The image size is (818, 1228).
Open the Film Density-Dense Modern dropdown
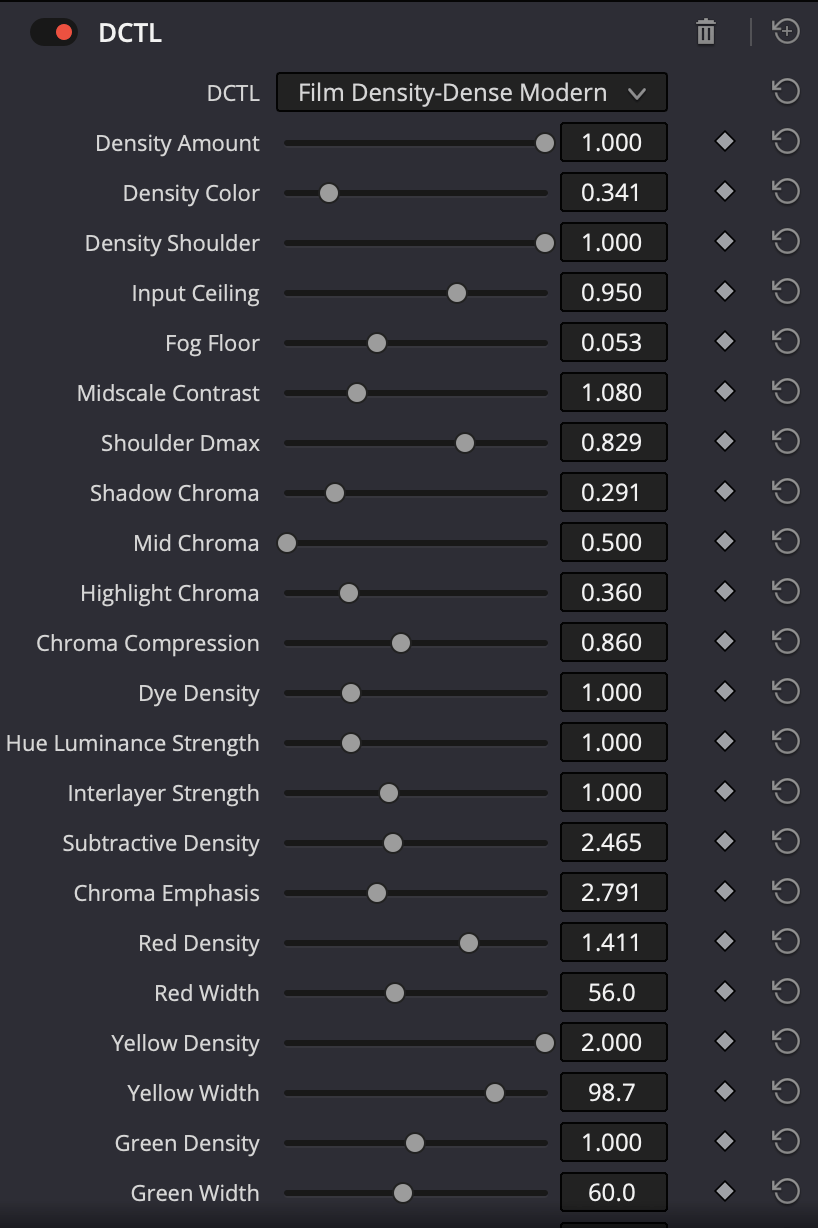(x=471, y=92)
